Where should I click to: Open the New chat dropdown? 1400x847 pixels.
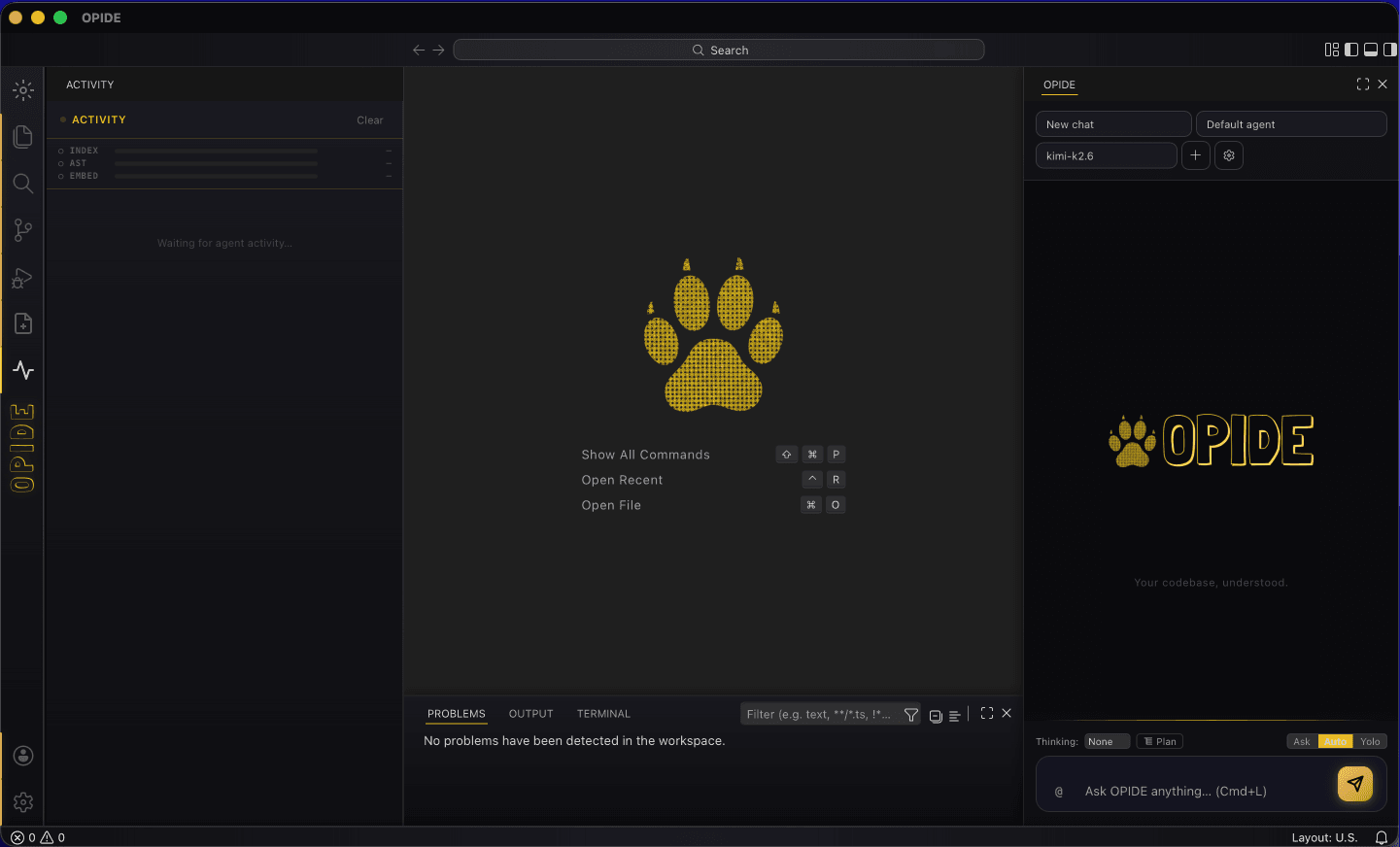pos(1113,124)
